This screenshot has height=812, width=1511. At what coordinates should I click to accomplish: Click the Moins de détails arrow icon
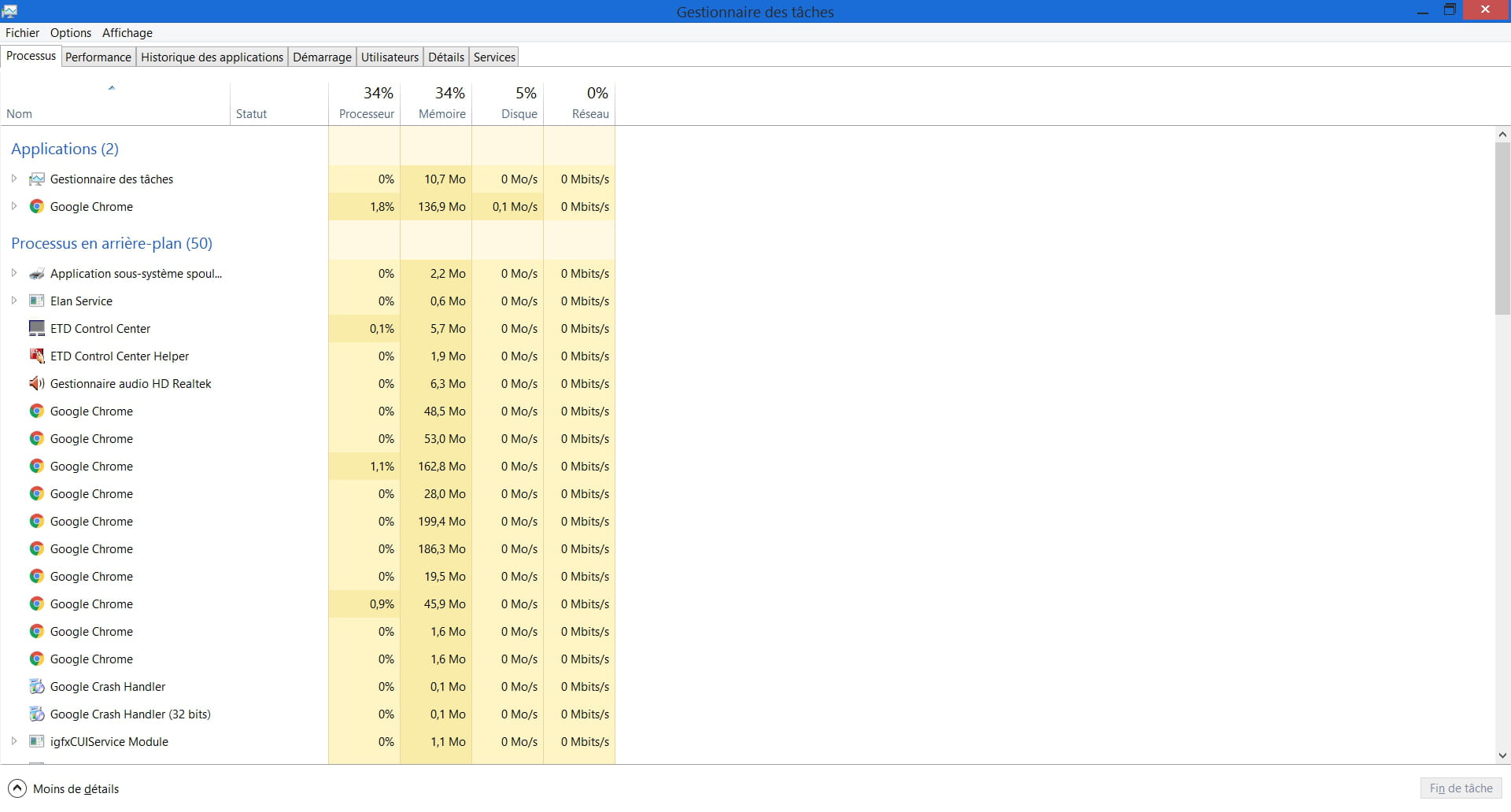pos(17,788)
